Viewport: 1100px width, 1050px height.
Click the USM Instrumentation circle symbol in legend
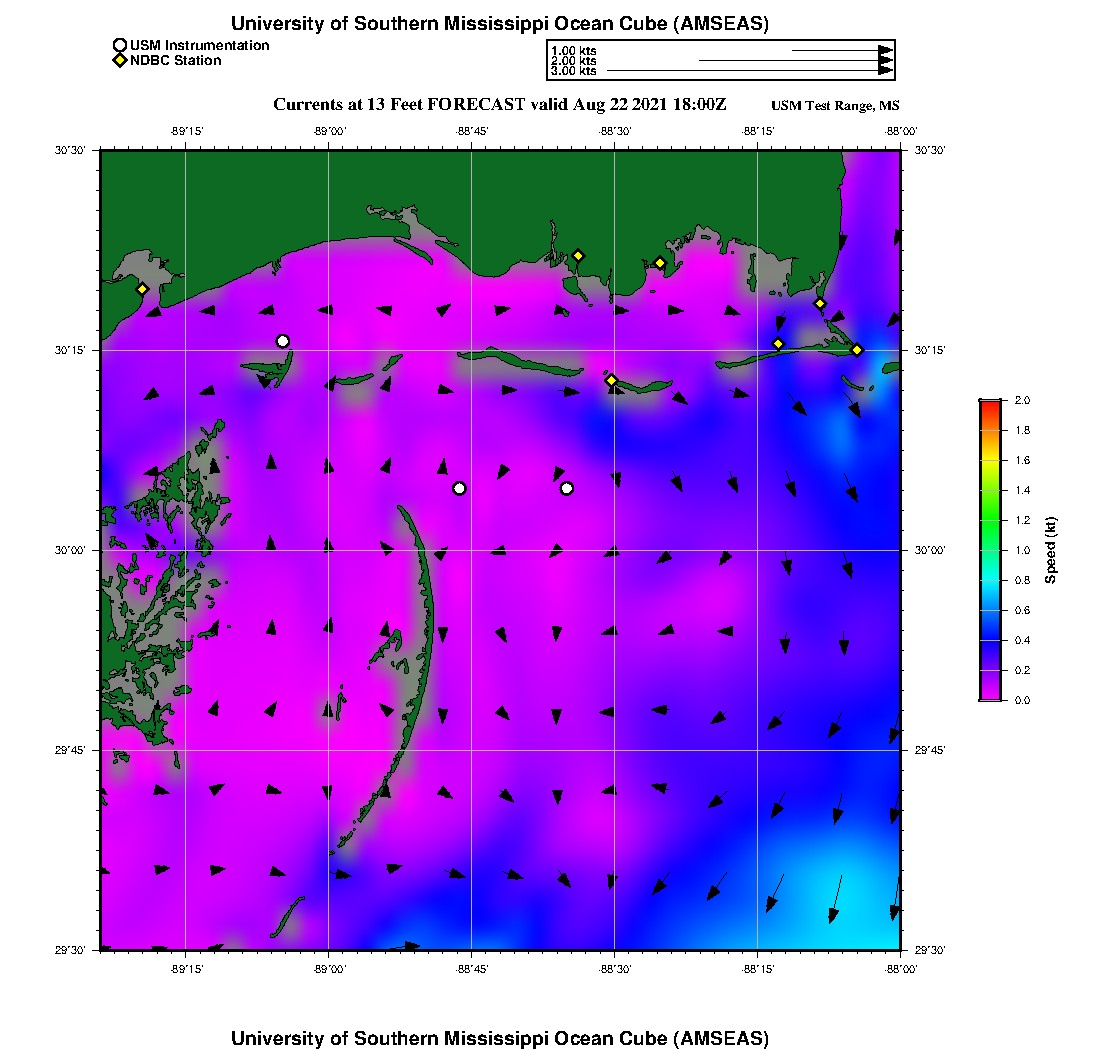120,46
